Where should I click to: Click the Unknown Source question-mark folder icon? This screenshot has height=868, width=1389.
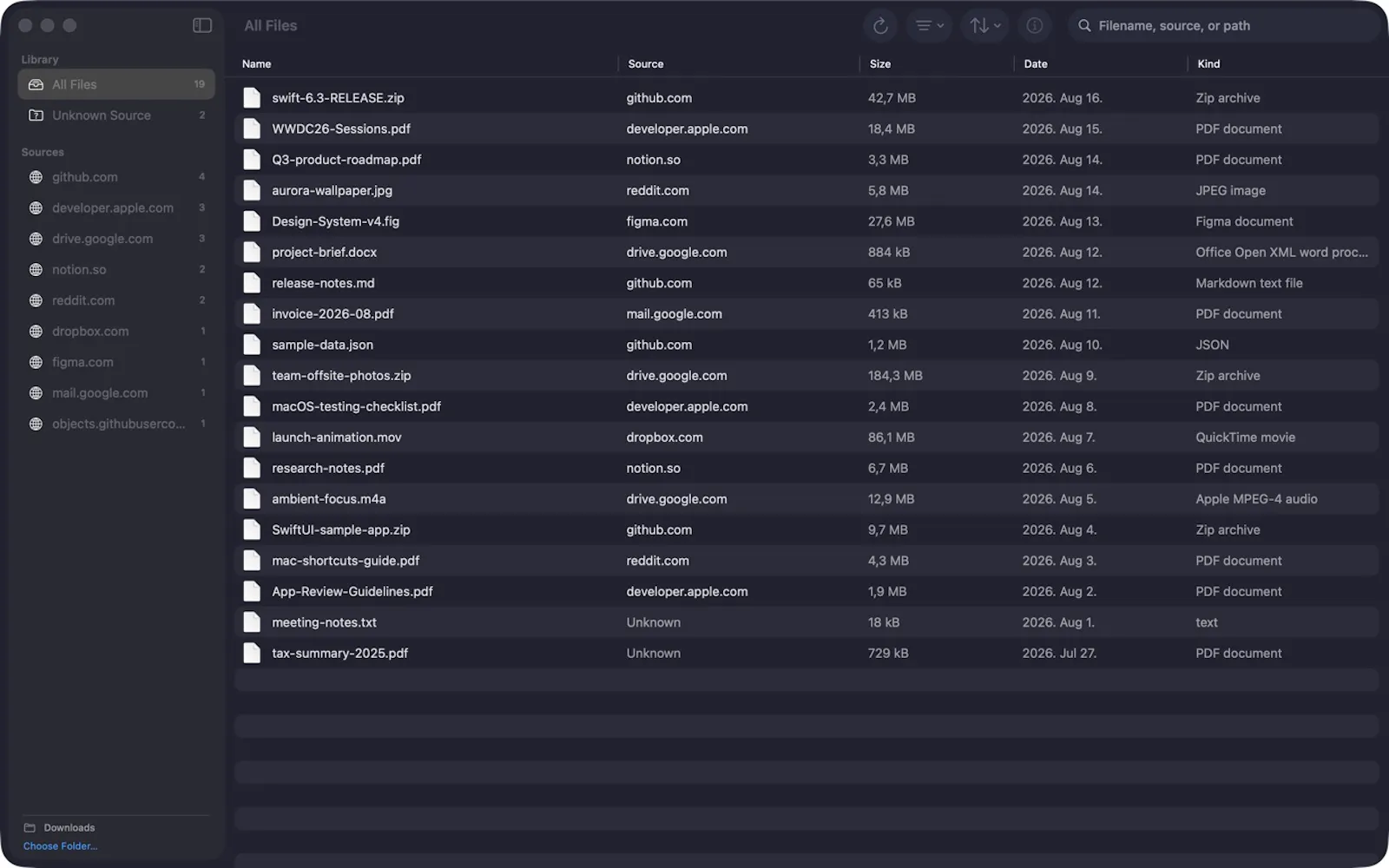[x=36, y=115]
